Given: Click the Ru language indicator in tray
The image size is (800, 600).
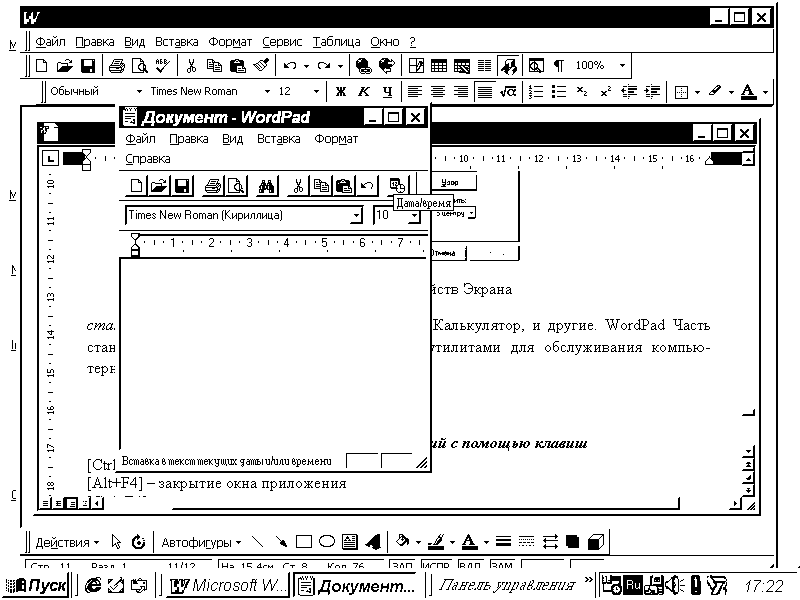Looking at the screenshot, I should pos(633,585).
